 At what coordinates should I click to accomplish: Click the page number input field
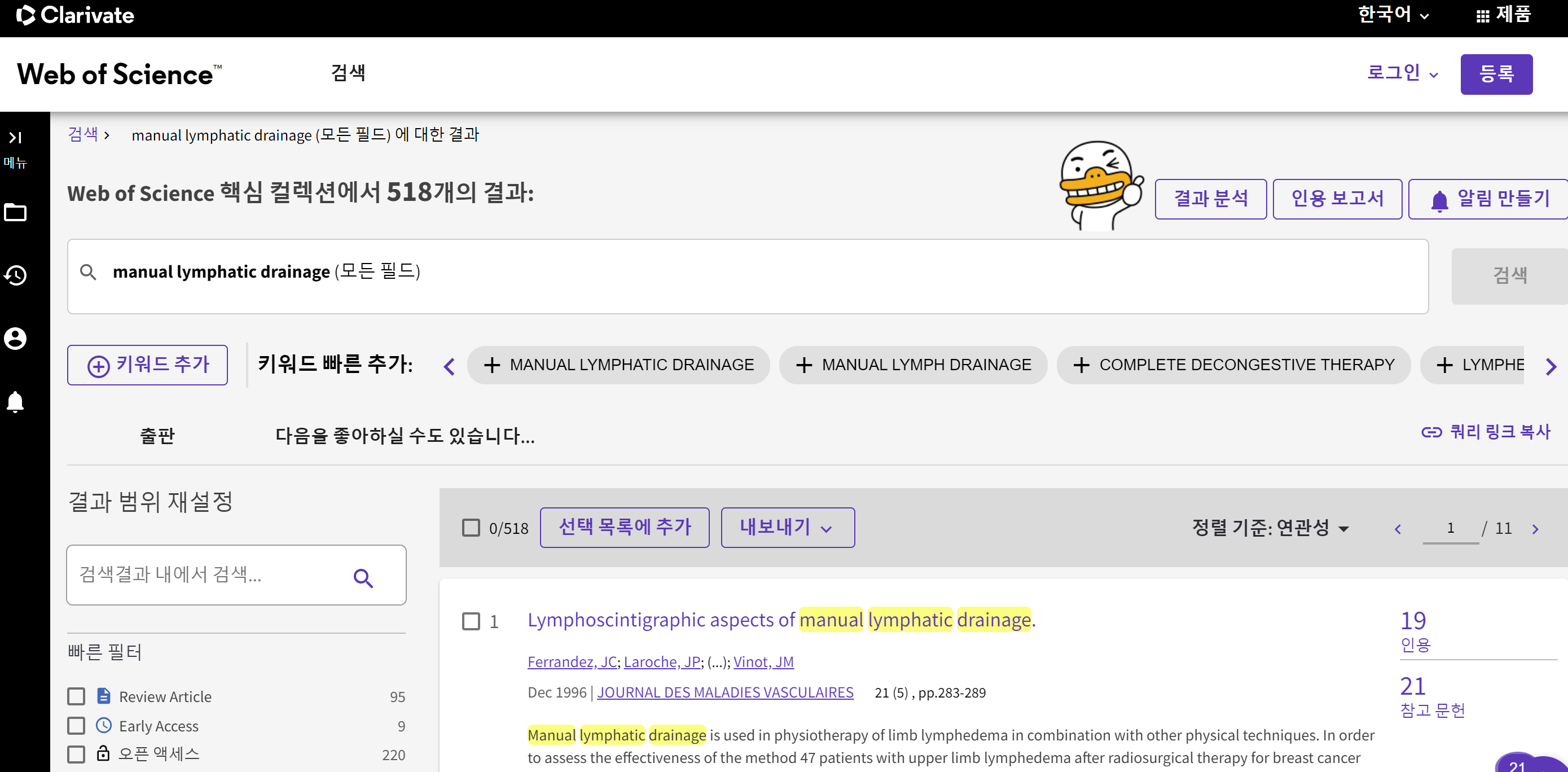tap(1450, 528)
